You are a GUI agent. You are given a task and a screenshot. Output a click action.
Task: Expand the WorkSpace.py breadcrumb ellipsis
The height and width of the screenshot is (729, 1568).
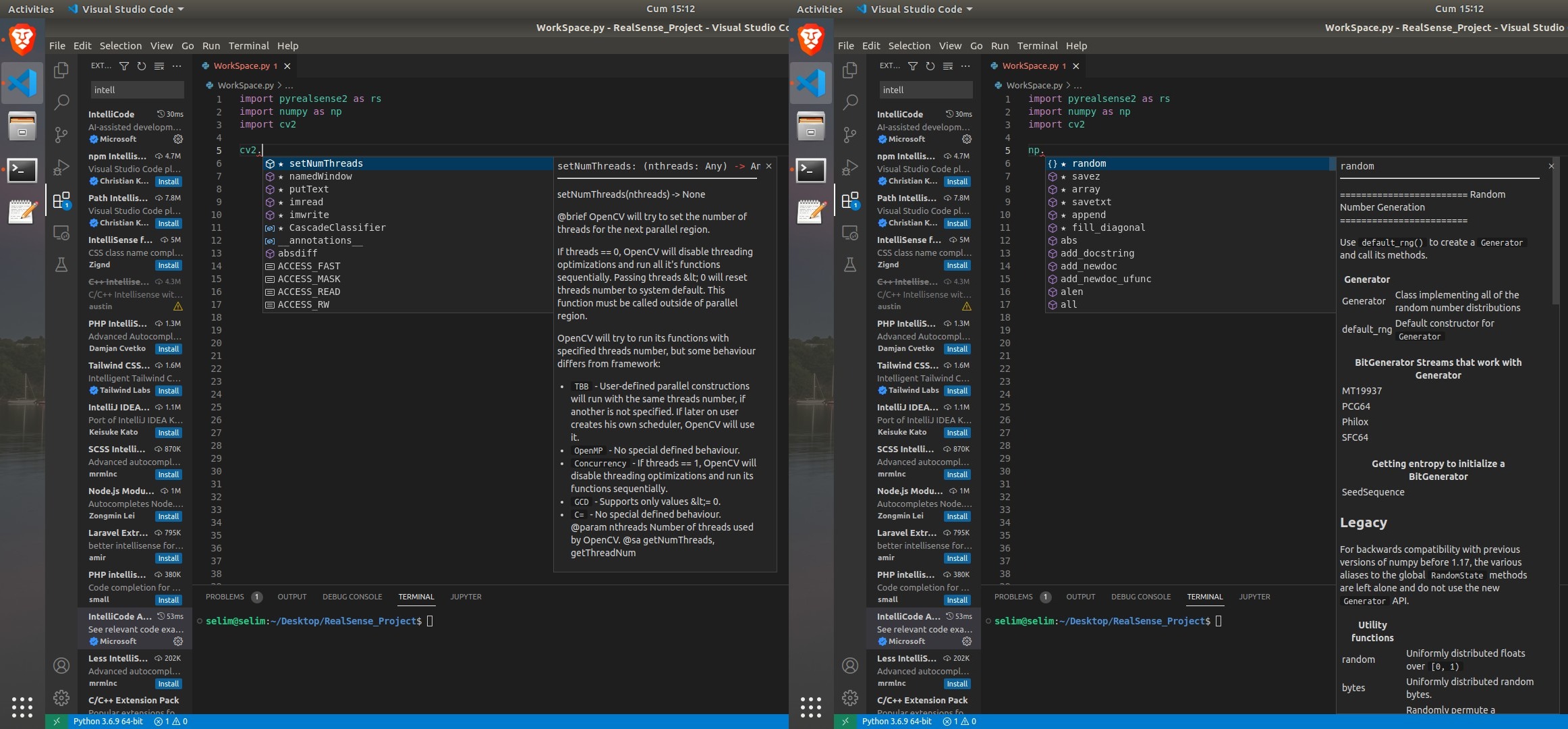289,85
